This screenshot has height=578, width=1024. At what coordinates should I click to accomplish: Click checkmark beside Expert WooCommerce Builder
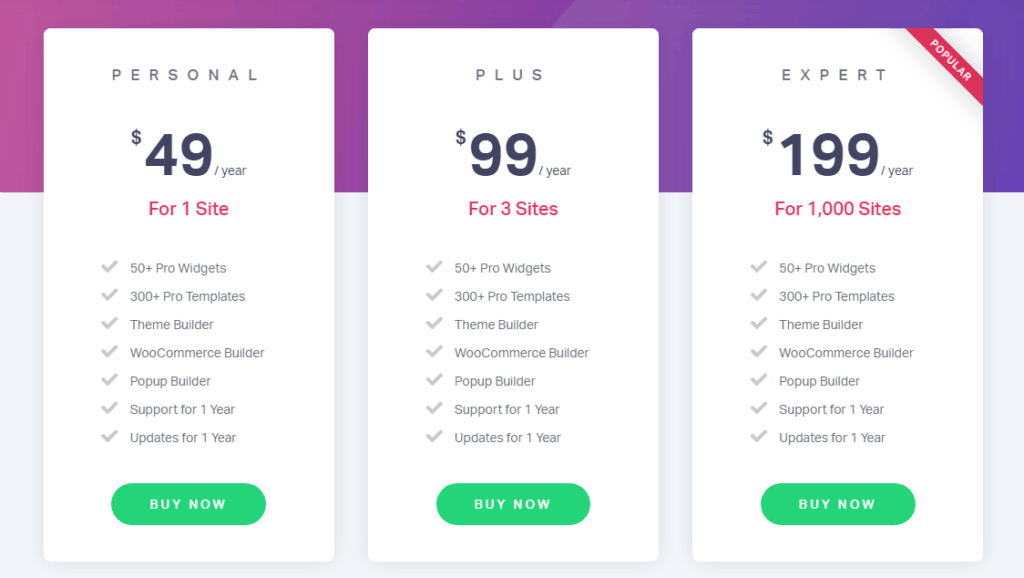click(x=759, y=351)
